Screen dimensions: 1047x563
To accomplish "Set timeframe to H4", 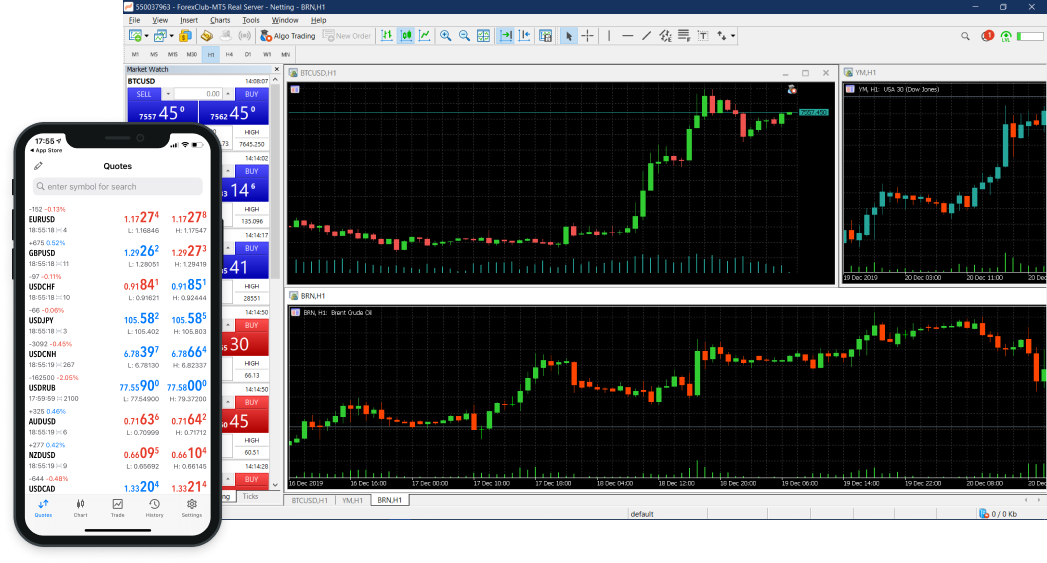I will [x=229, y=54].
